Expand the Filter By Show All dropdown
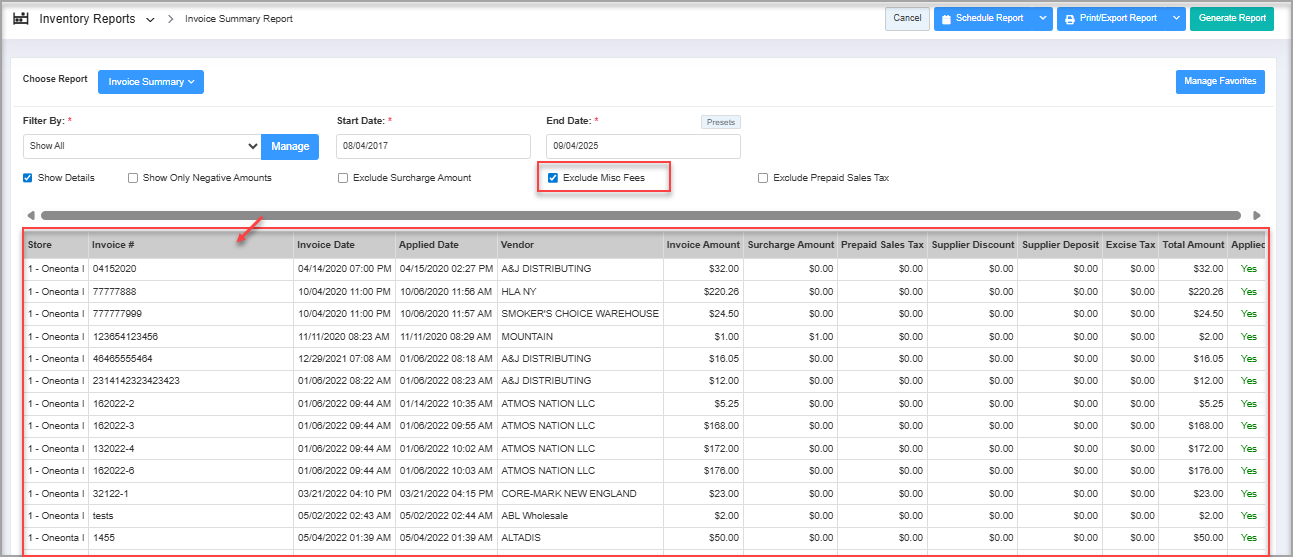The image size is (1293, 557). pyautogui.click(x=141, y=146)
